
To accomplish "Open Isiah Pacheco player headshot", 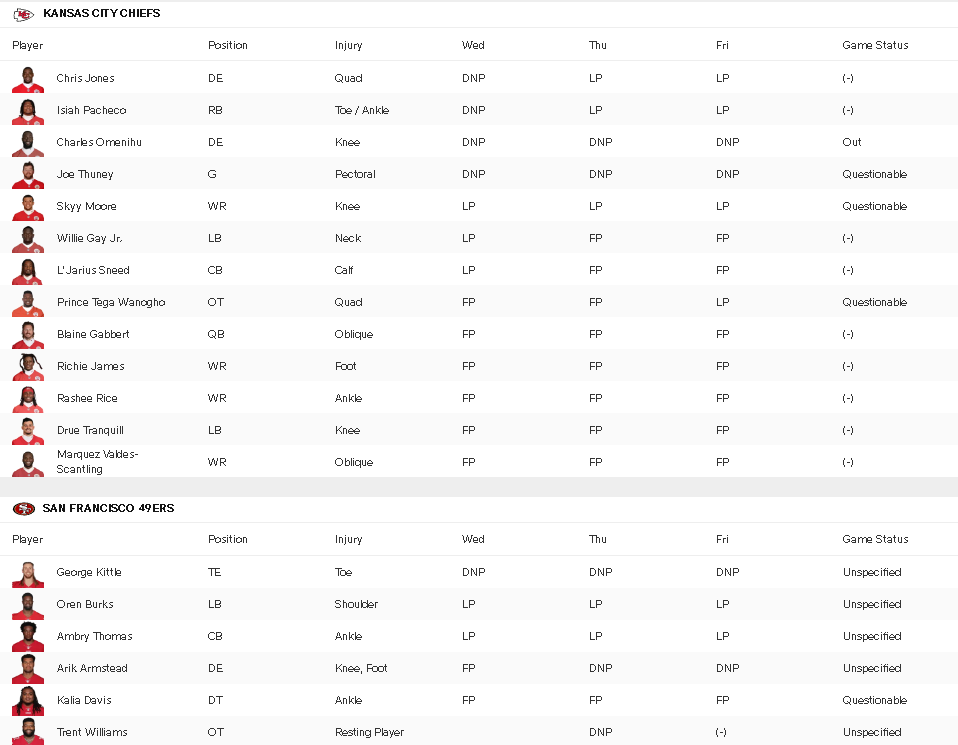I will (x=28, y=111).
